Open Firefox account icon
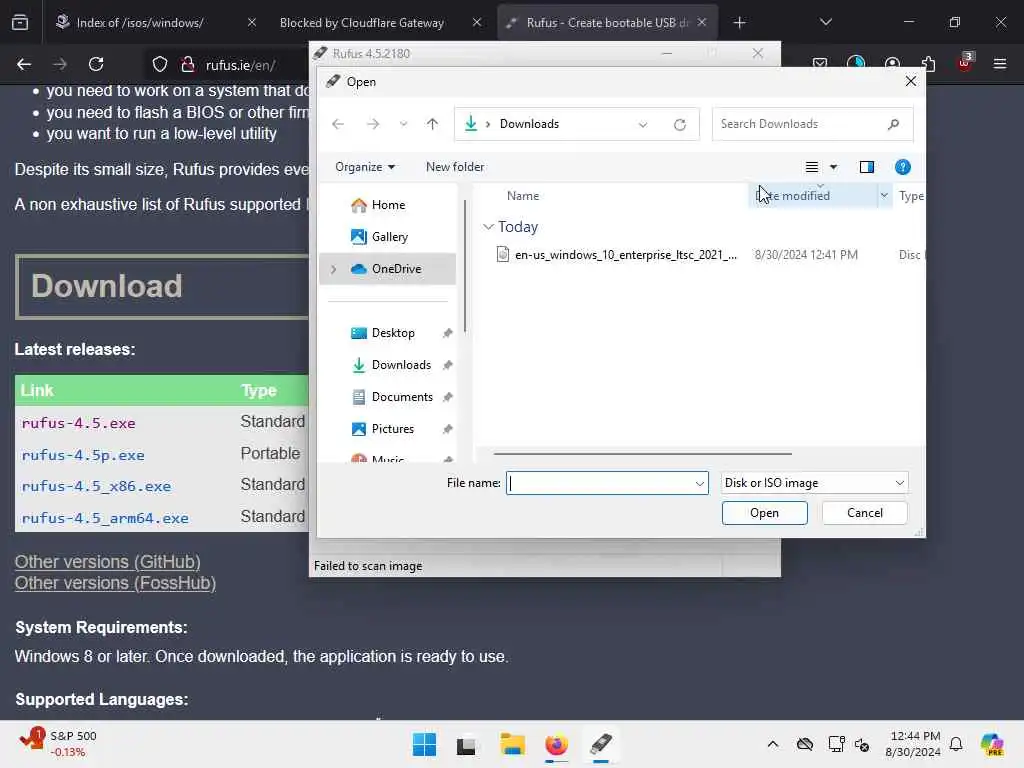 (892, 64)
